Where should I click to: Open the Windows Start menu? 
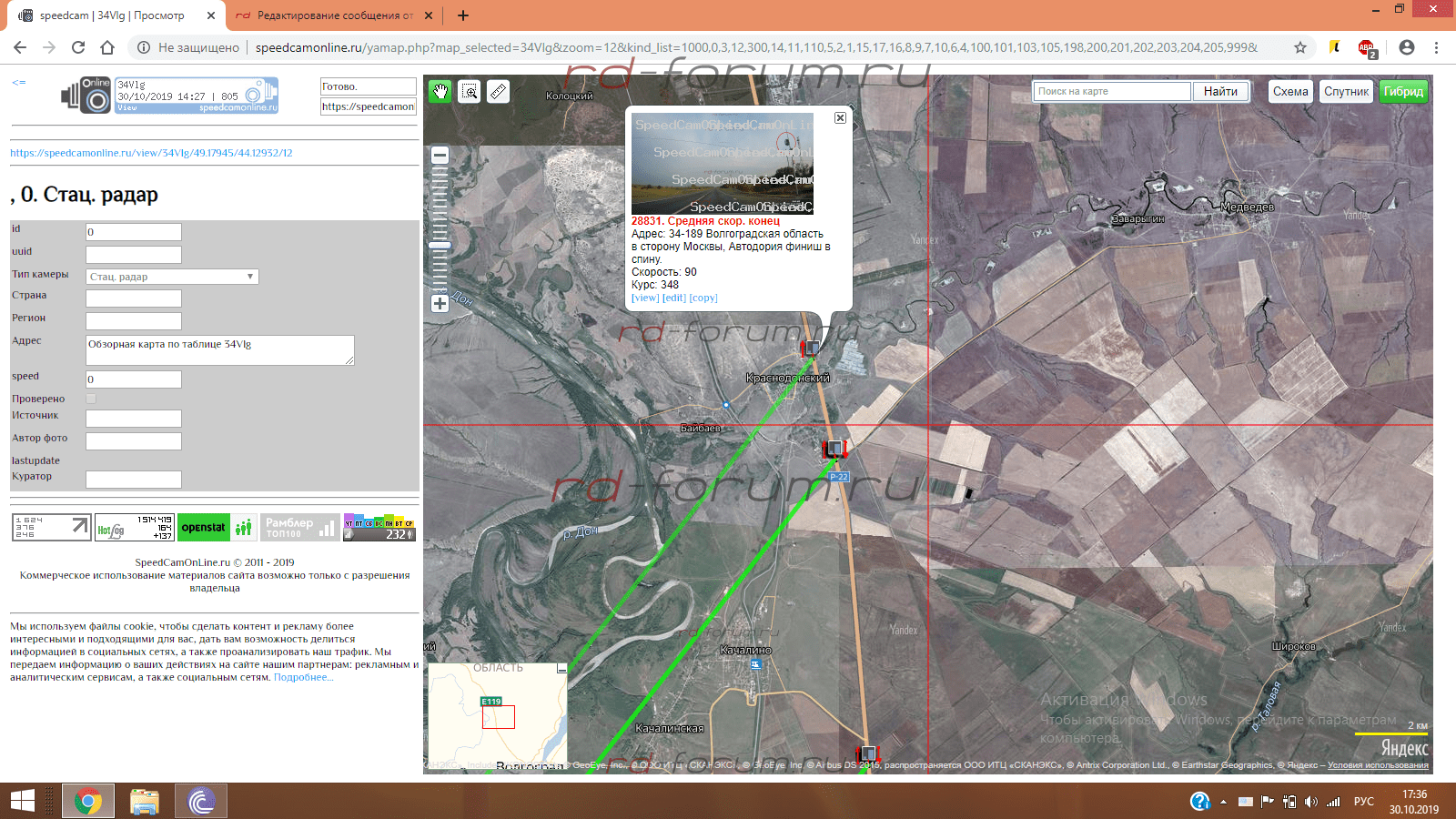pos(22,801)
